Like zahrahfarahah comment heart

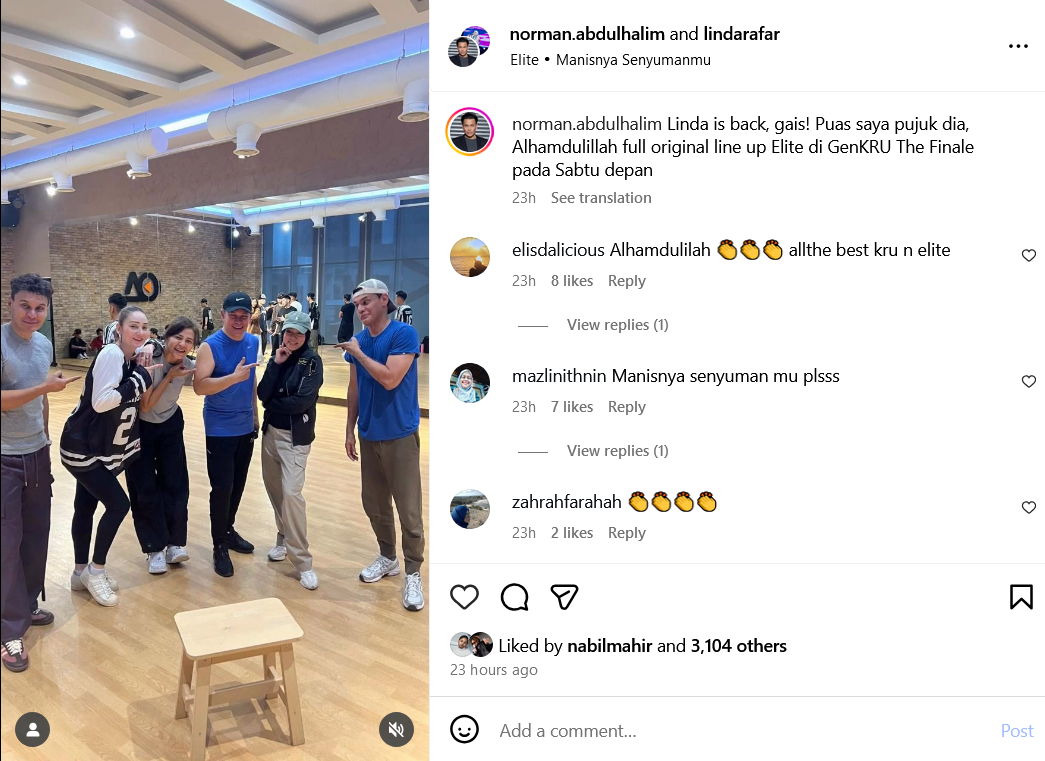coord(1029,507)
